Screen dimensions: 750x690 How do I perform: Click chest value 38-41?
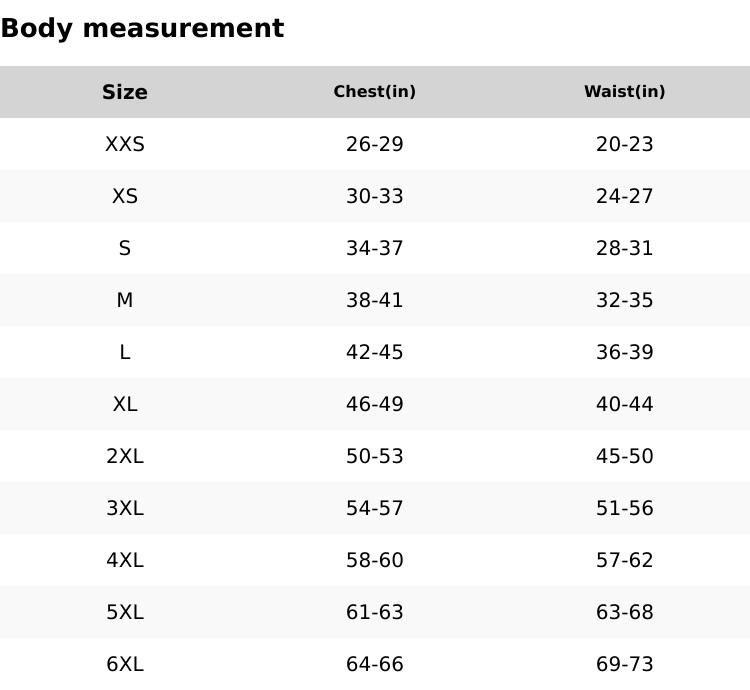[375, 300]
